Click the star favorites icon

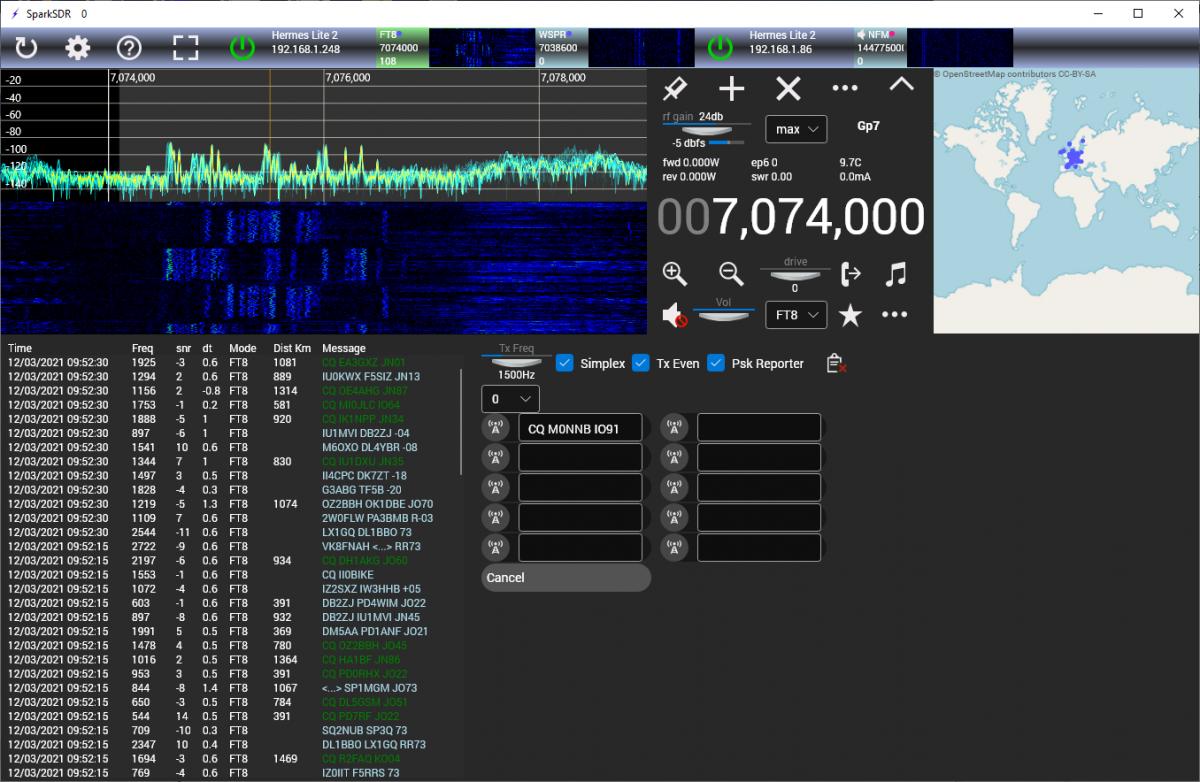tap(849, 316)
